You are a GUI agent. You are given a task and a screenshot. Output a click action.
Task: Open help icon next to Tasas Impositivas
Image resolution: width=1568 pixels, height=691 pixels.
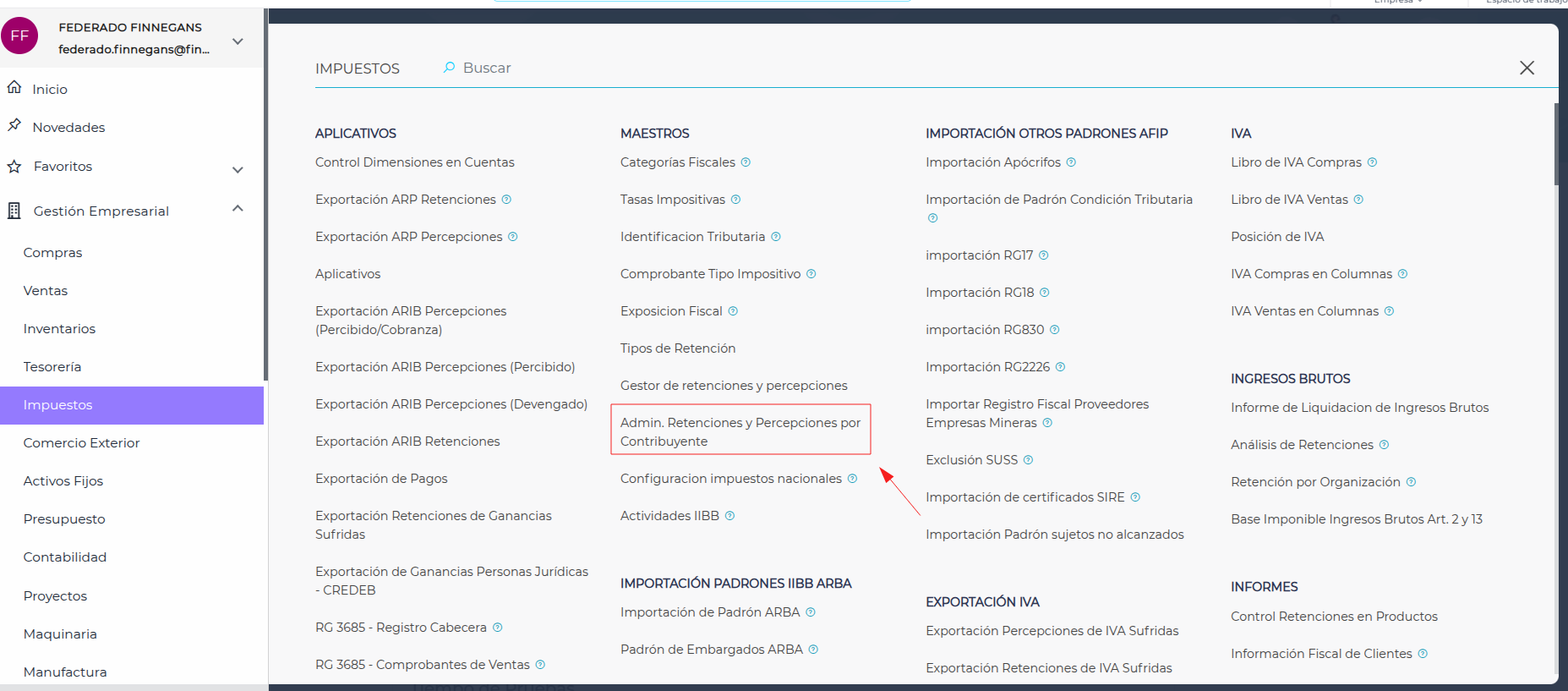tap(735, 200)
